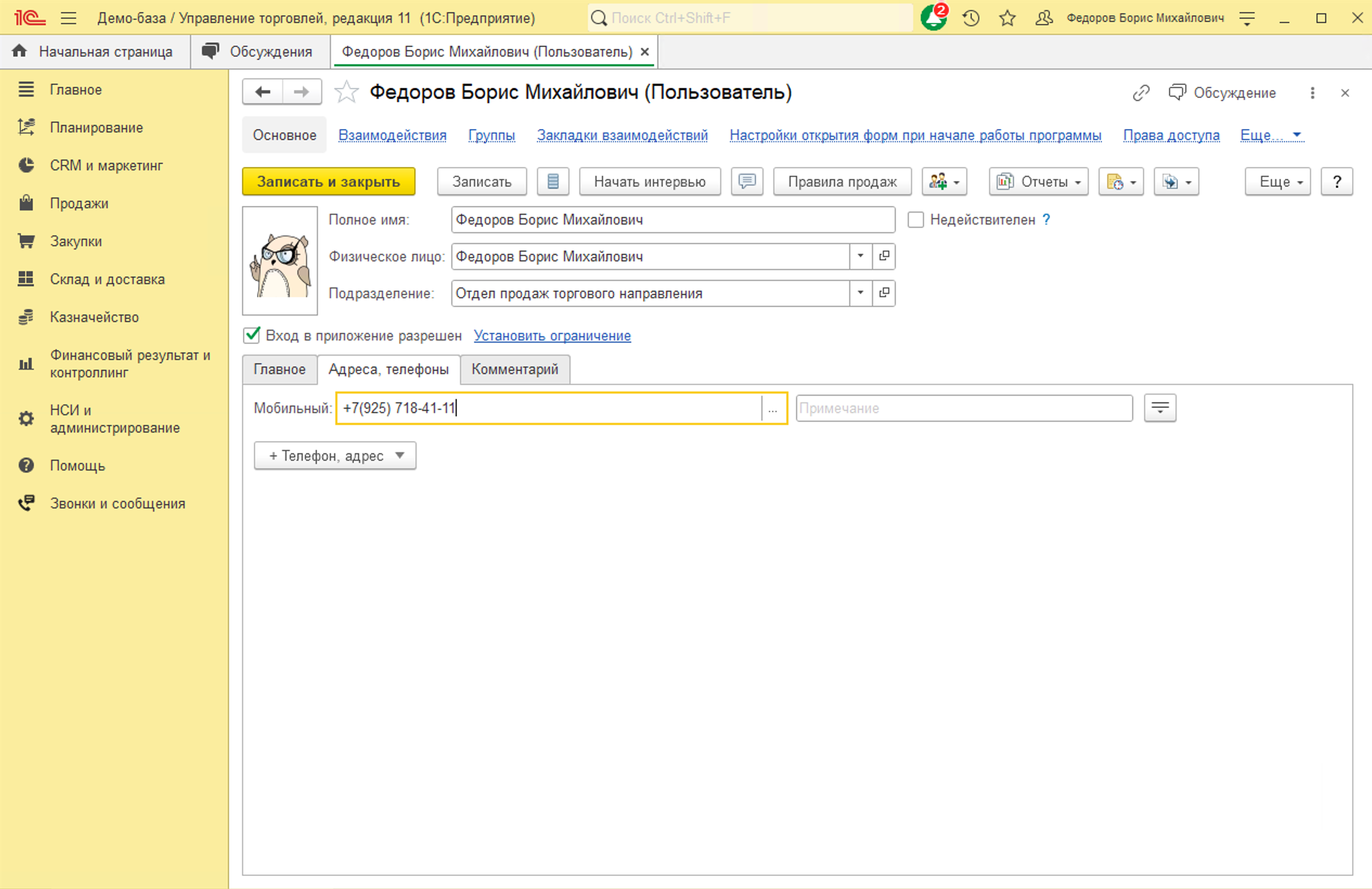Copy link to this object icon
1372x889 pixels.
[1141, 93]
